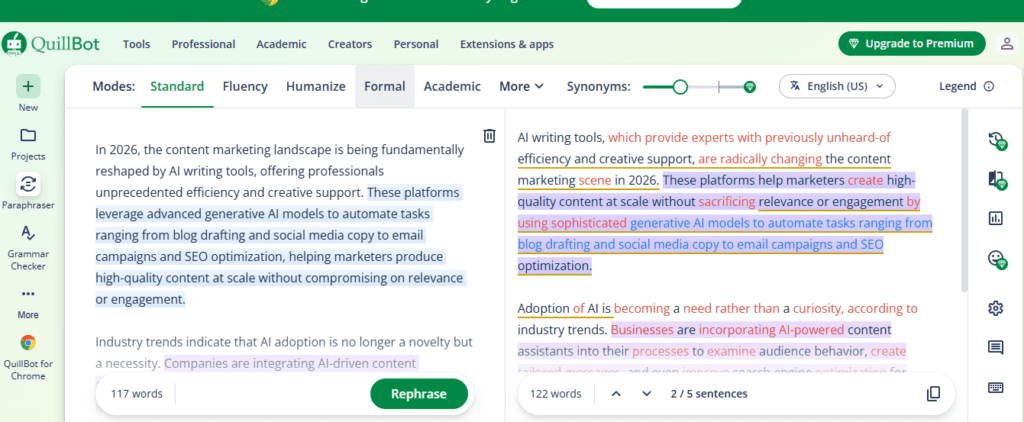The image size is (1024, 422).
Task: Select the Humanize mode tab
Action: (315, 86)
